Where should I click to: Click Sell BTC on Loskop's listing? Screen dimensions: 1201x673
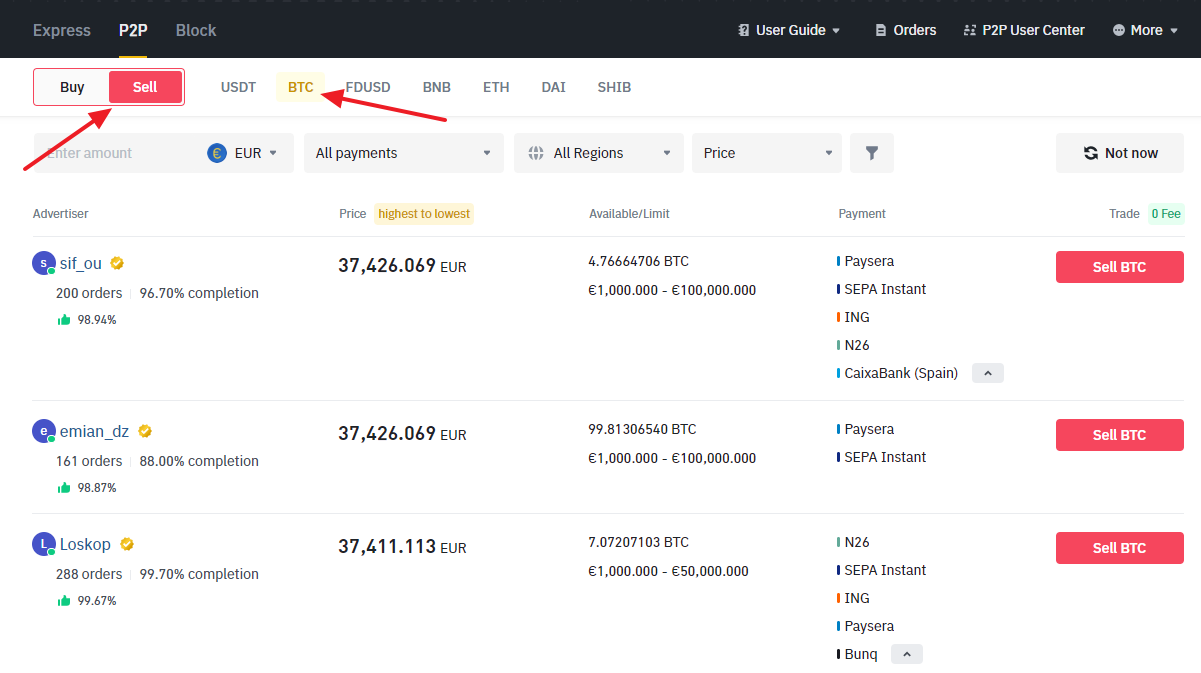[1119, 547]
